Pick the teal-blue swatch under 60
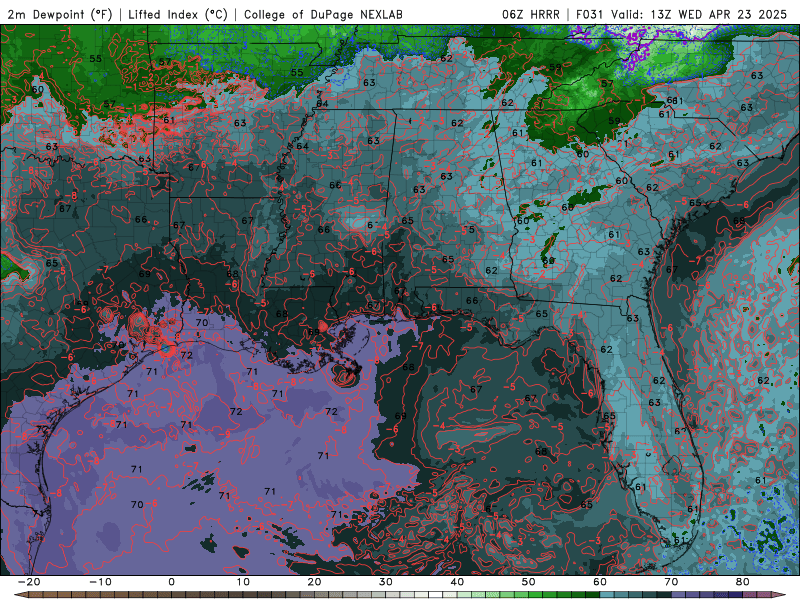800x600 pixels. coord(607,595)
